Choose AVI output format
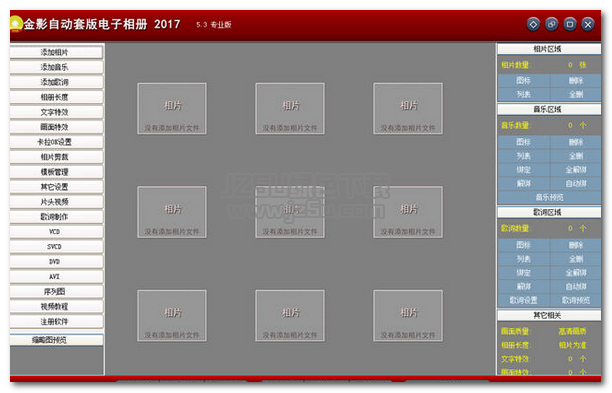The height and width of the screenshot is (393, 612). [56, 276]
